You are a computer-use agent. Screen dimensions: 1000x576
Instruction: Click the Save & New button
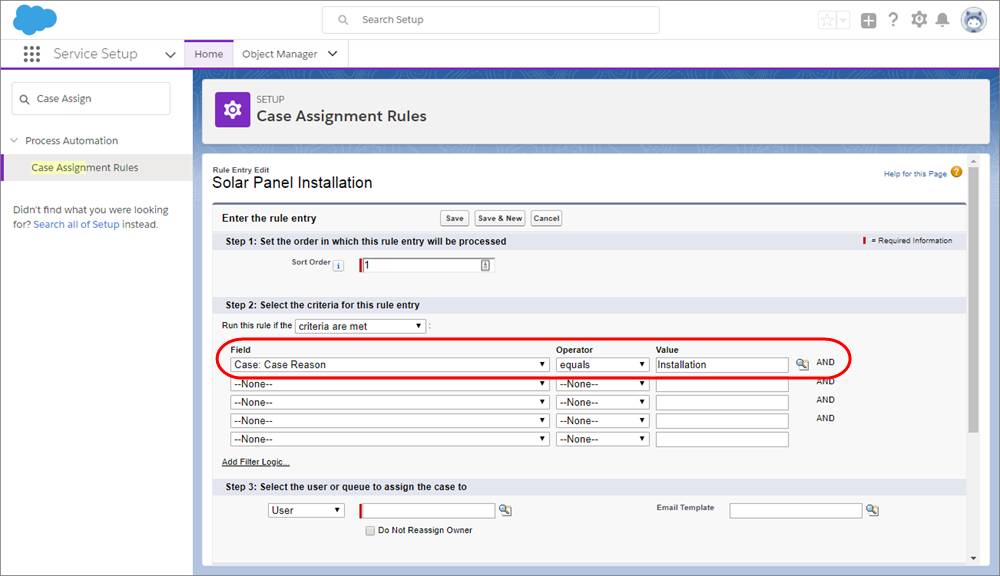pyautogui.click(x=500, y=218)
